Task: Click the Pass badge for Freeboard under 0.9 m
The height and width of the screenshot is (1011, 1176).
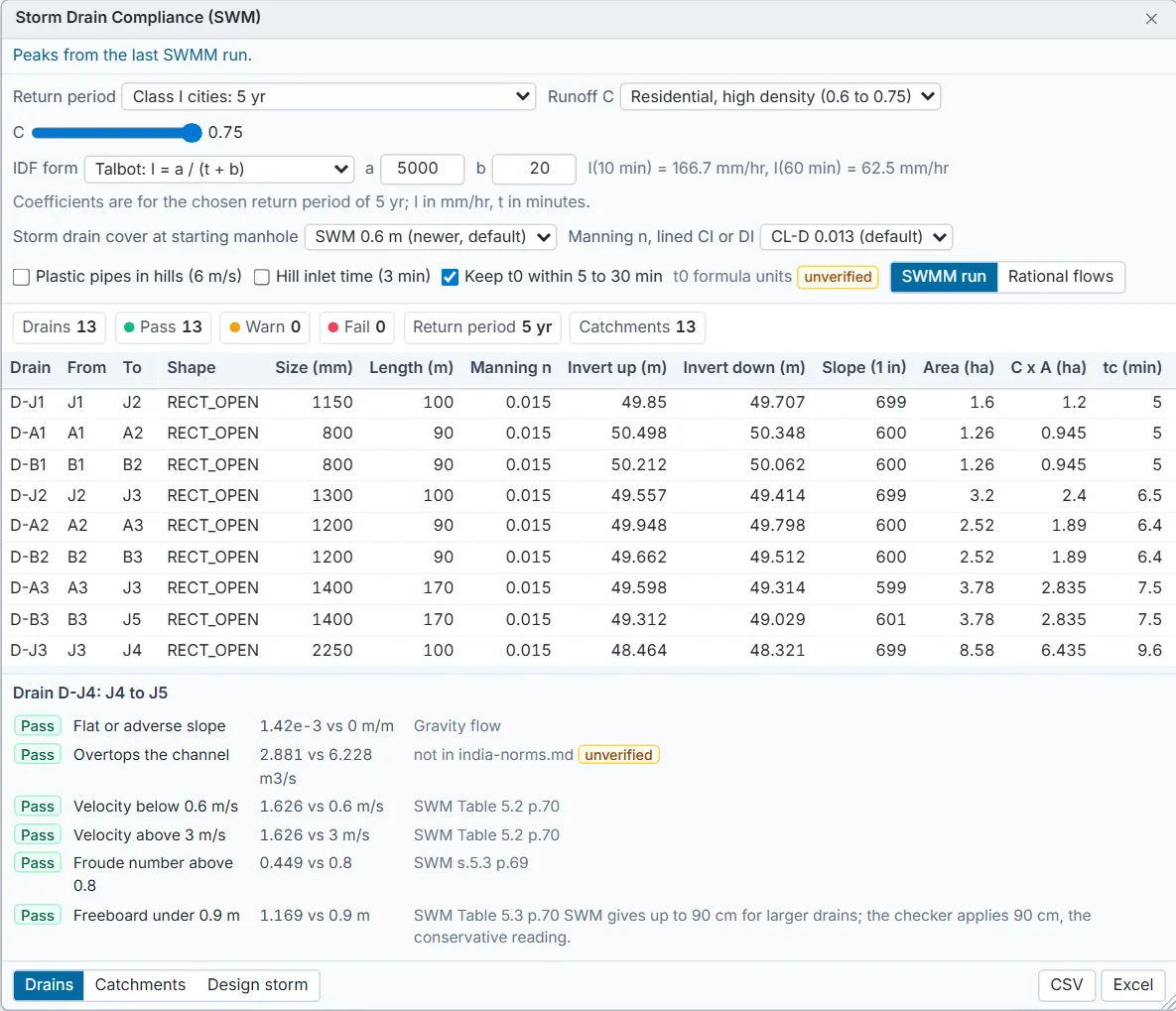Action: point(38,915)
